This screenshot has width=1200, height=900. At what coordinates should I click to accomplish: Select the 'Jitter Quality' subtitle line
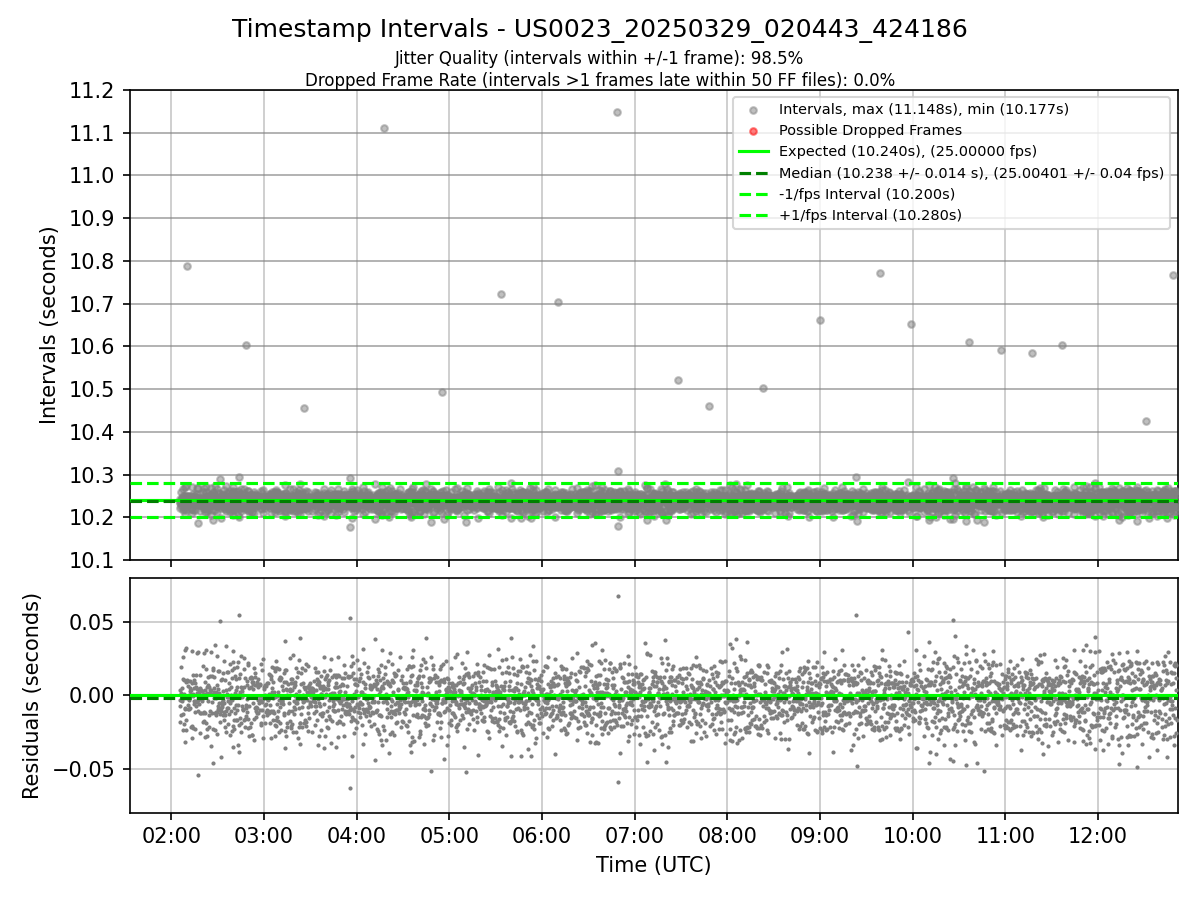click(x=599, y=58)
